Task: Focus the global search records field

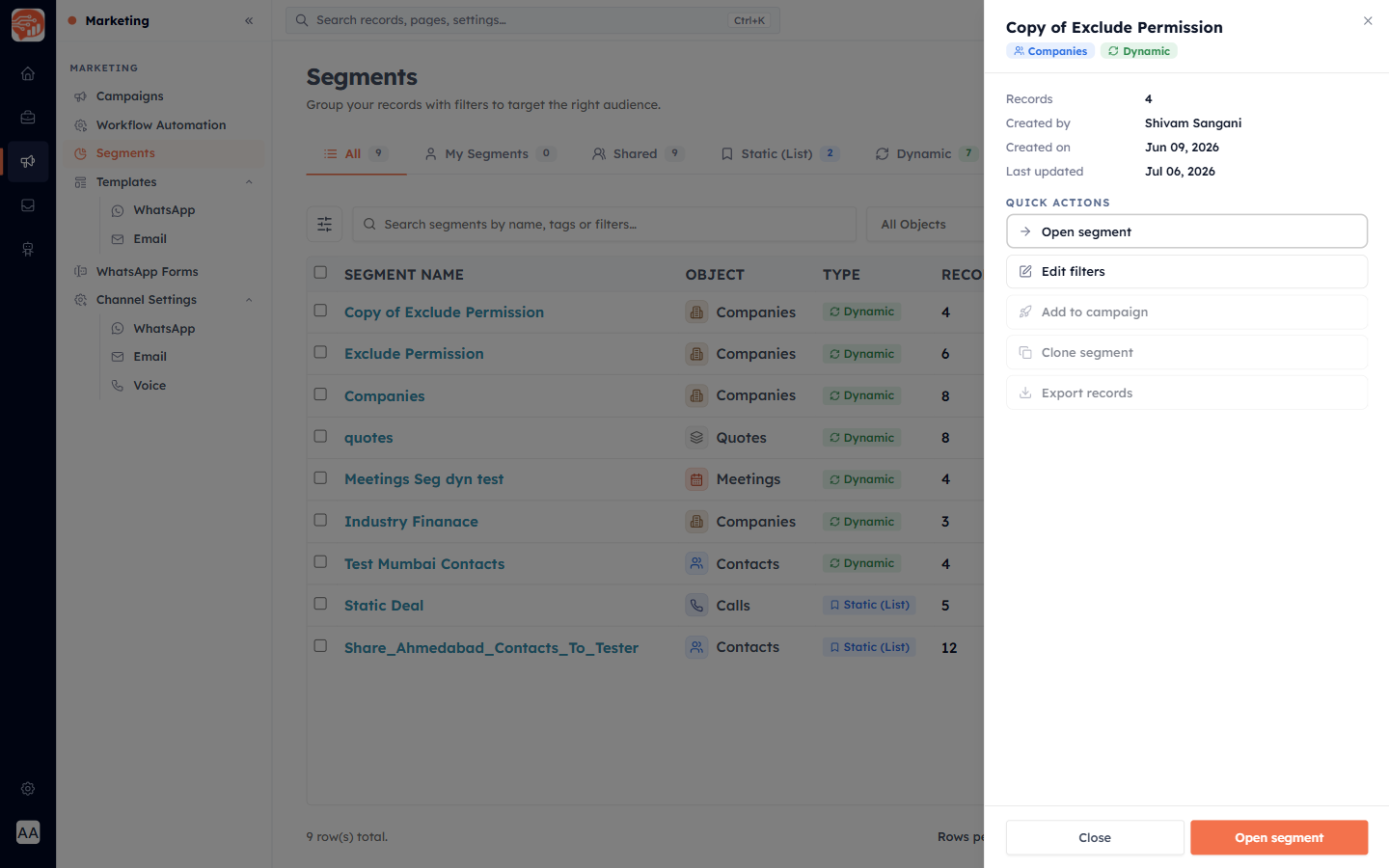Action: (532, 20)
